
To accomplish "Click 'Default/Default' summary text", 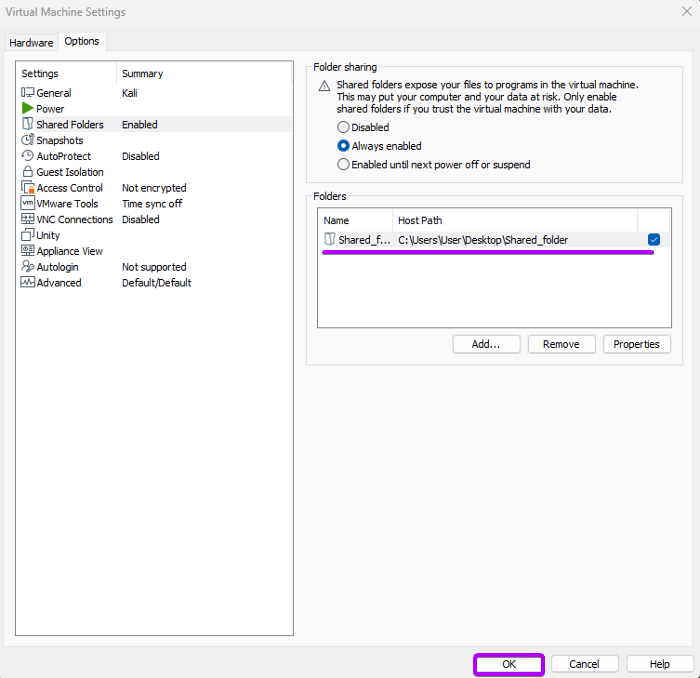I will (x=157, y=283).
